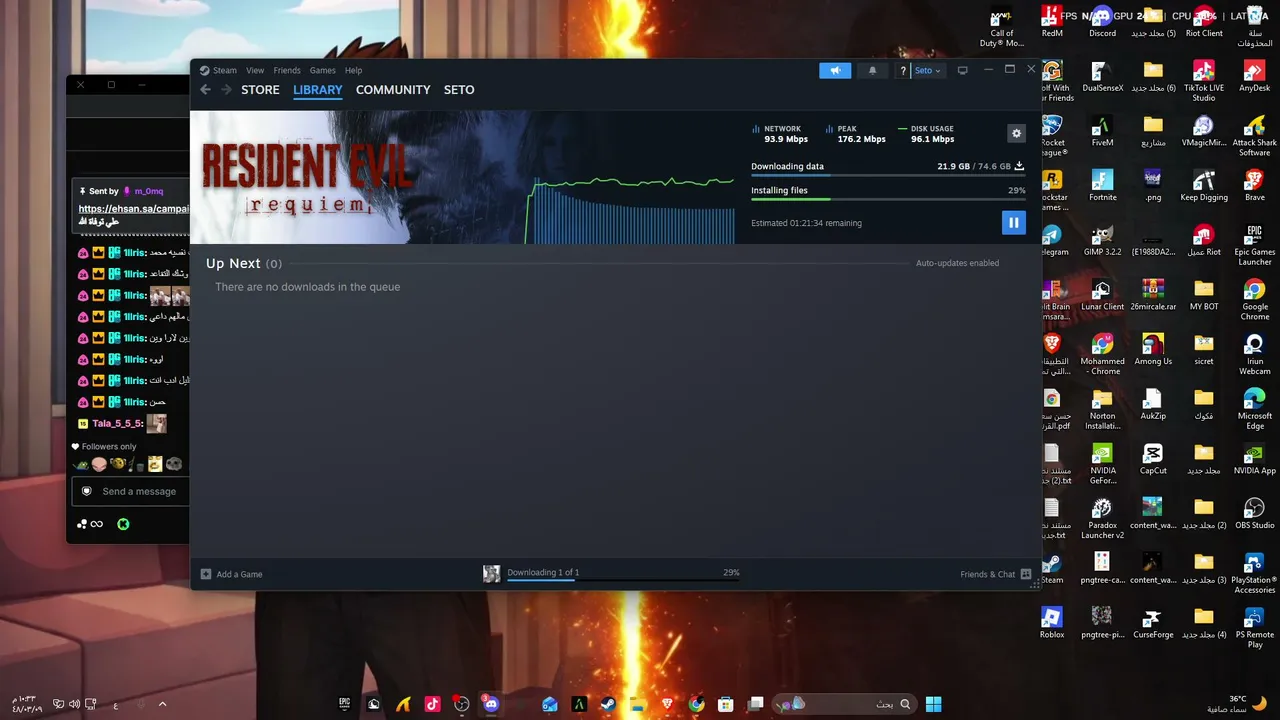
Task: Open the FiveM desktop shortcut
Action: (x=1102, y=131)
